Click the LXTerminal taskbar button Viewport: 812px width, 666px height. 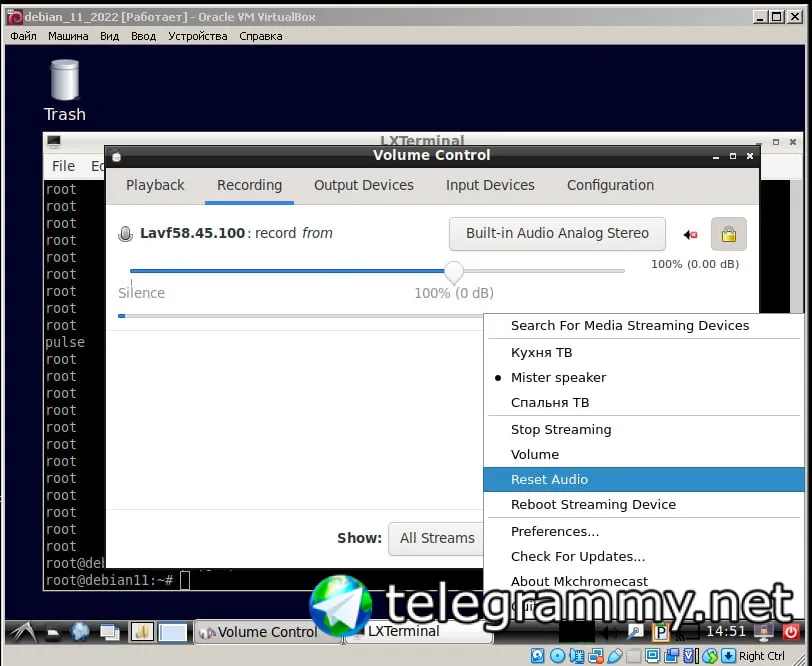(418, 632)
